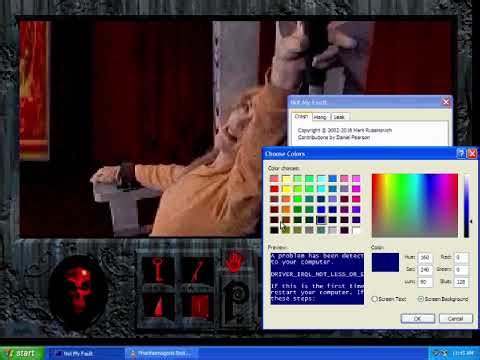Confirm colors with the OK button

click(x=417, y=319)
